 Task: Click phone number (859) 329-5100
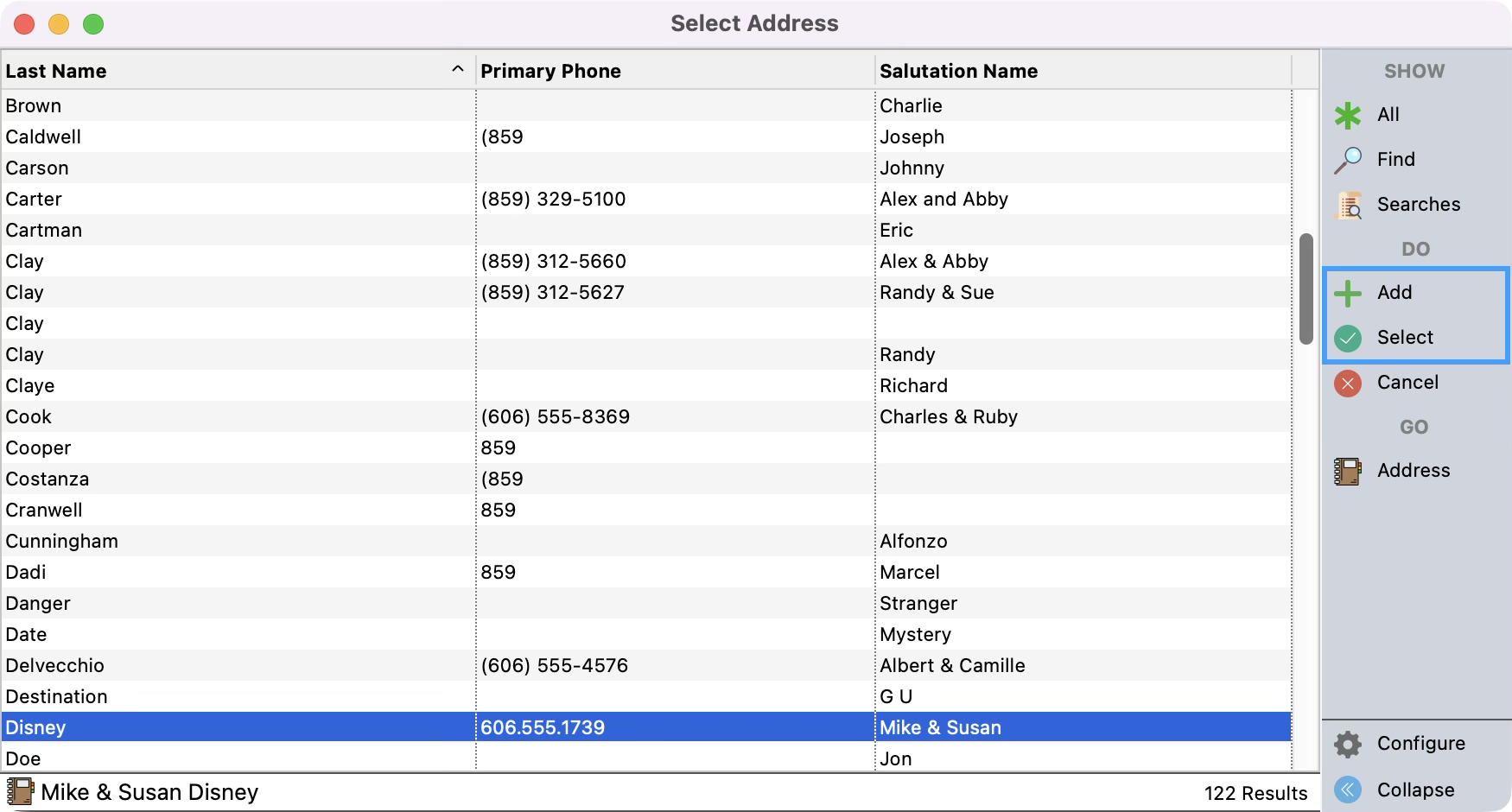pyautogui.click(x=553, y=199)
